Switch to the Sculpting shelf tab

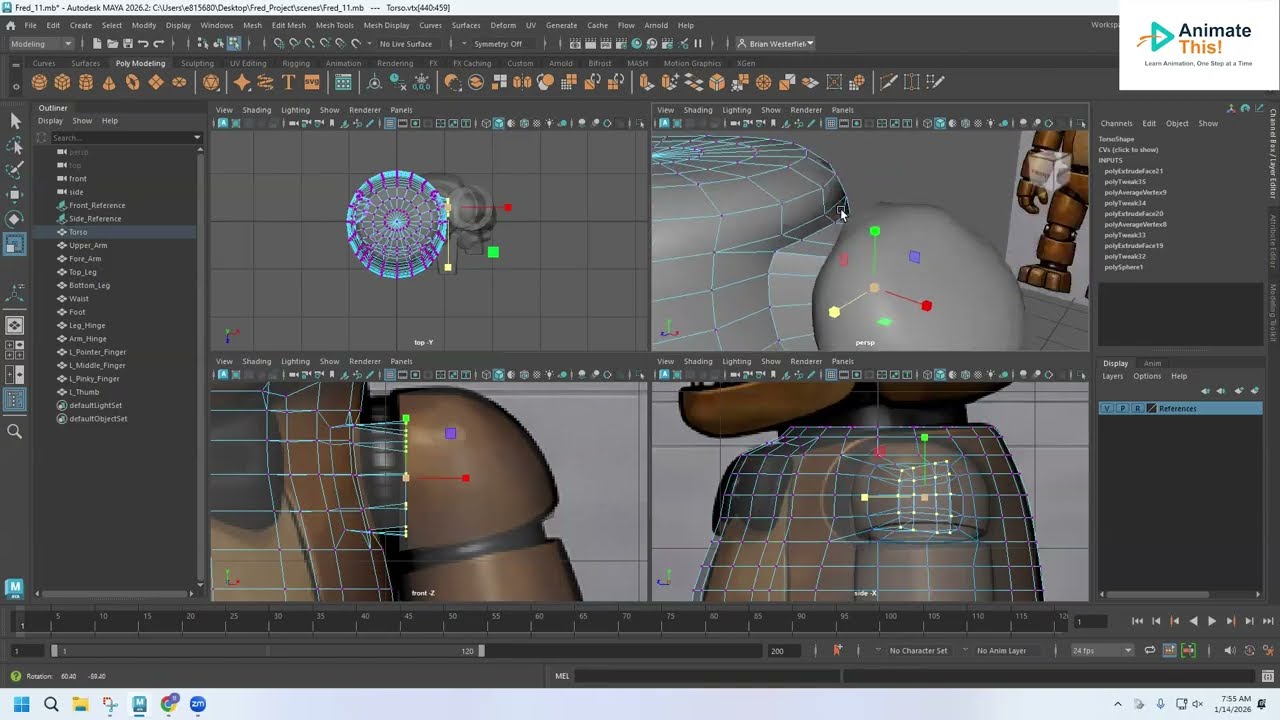pyautogui.click(x=197, y=63)
